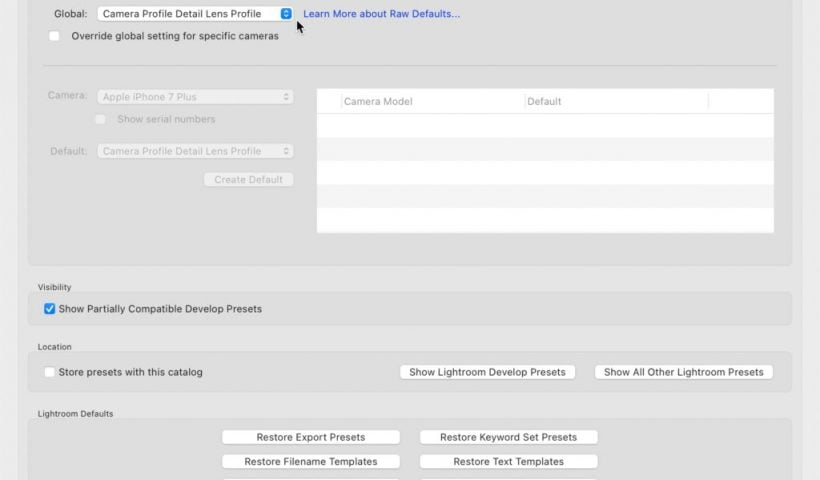Open the Camera dropdown showing Apple iPhone 7 Plus
Viewport: 820px width, 480px height.
click(x=195, y=97)
